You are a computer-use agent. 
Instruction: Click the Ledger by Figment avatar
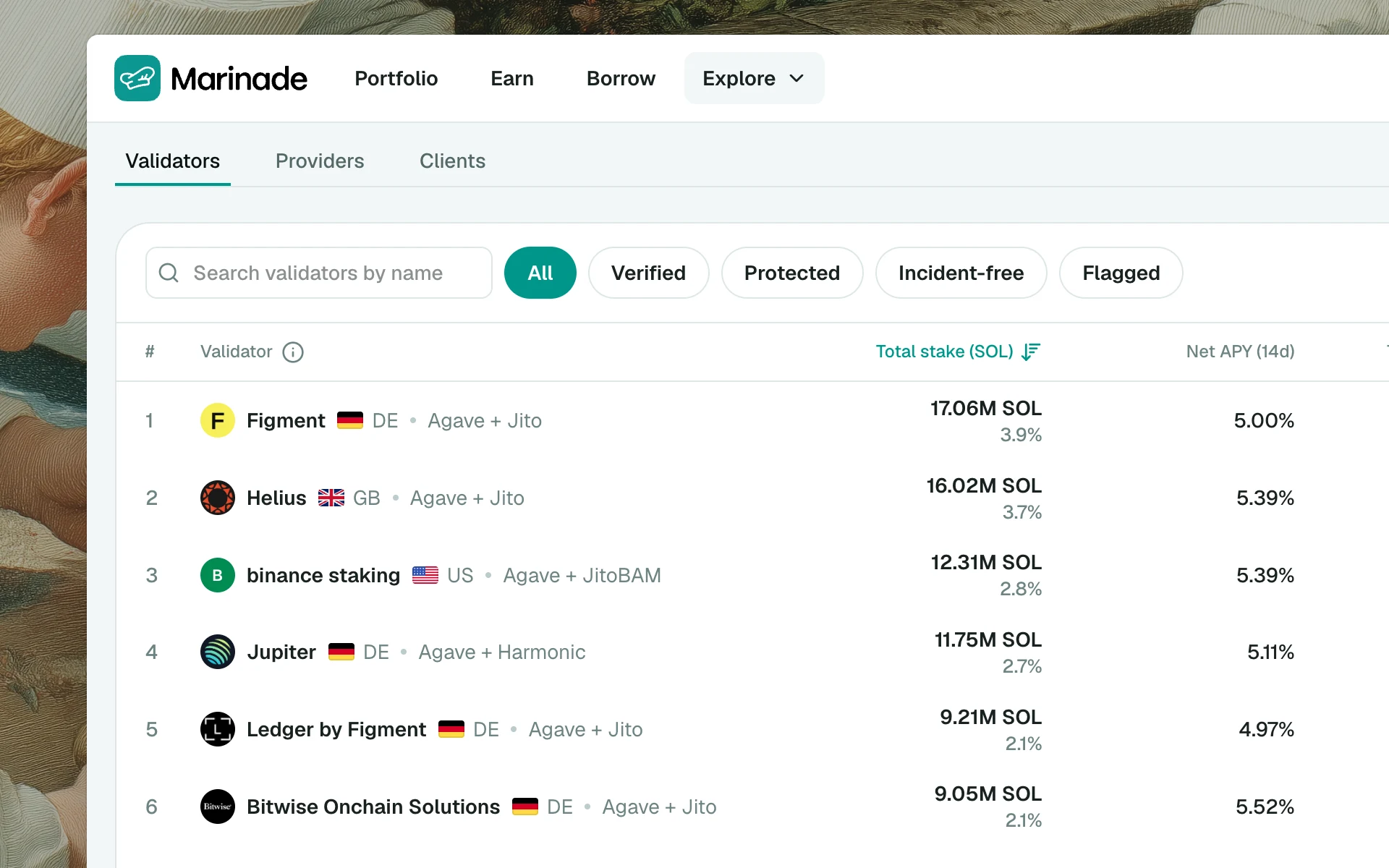point(218,729)
